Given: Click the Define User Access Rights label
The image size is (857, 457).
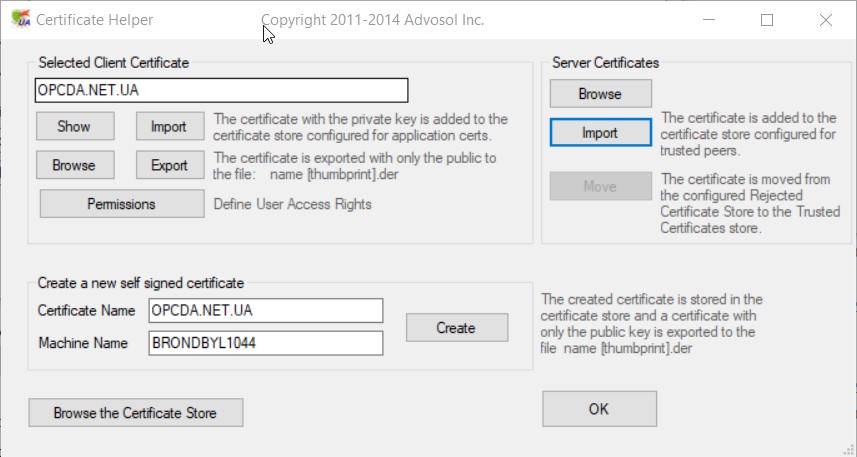Looking at the screenshot, I should pyautogui.click(x=293, y=204).
